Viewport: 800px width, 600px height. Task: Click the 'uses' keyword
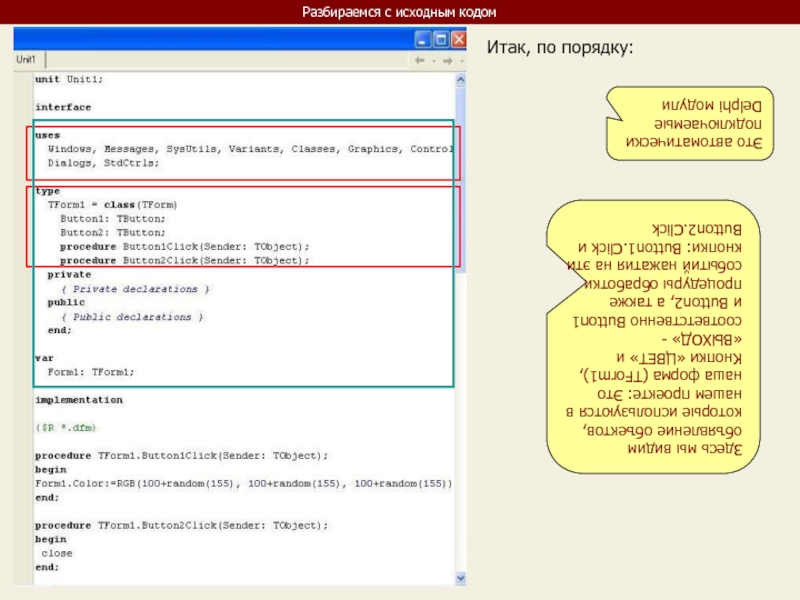point(47,135)
